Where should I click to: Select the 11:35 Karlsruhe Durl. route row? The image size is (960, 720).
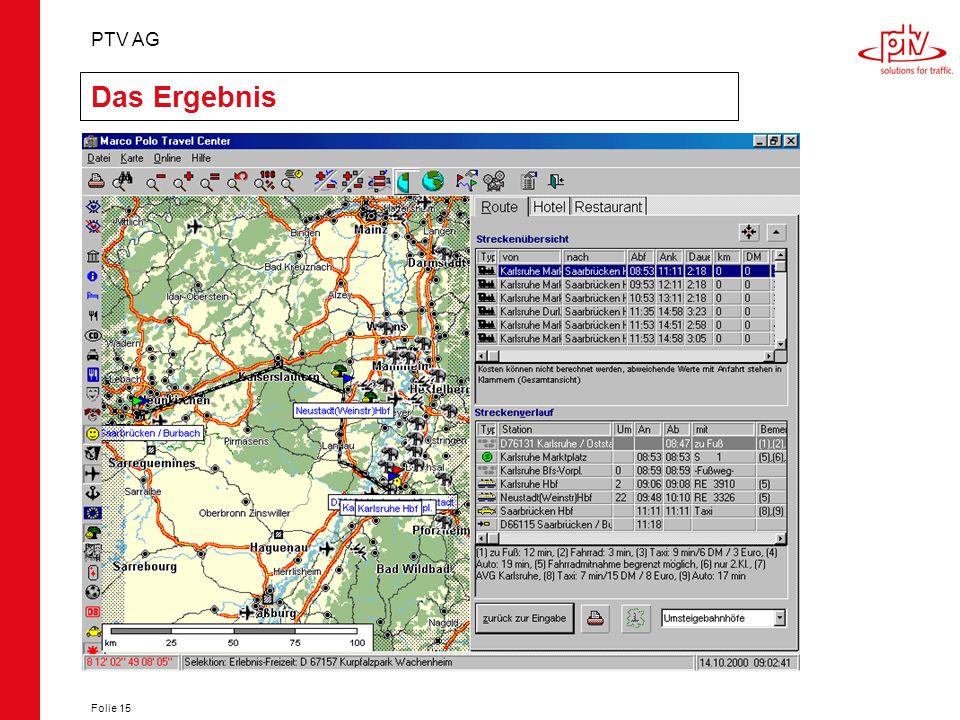625,311
